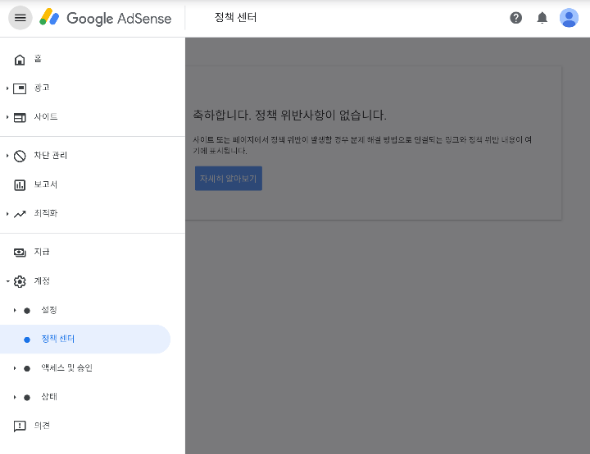590x454 pixels.
Task: Click the Feedback (의견) speech bubble icon
Action: pos(20,426)
